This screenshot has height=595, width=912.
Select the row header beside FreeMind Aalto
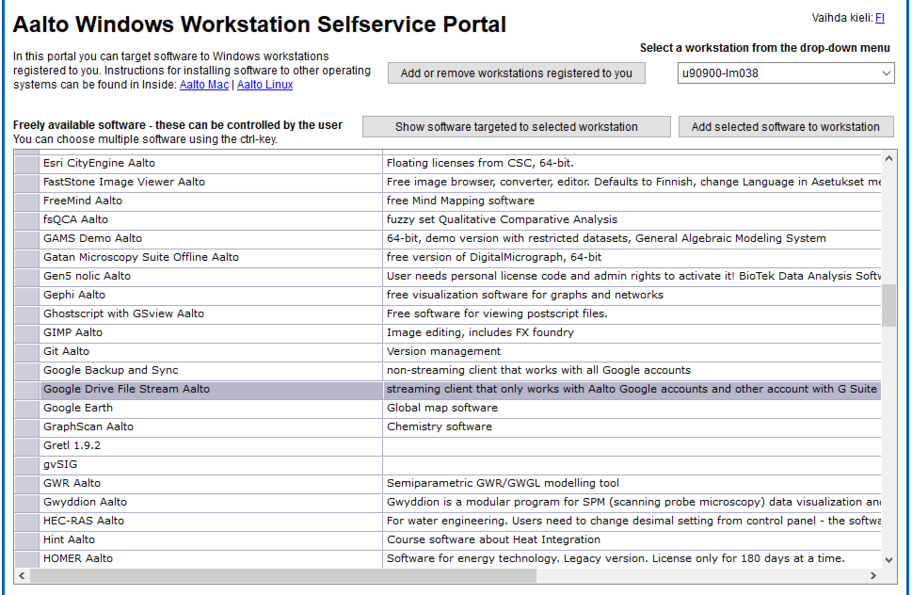(x=27, y=201)
